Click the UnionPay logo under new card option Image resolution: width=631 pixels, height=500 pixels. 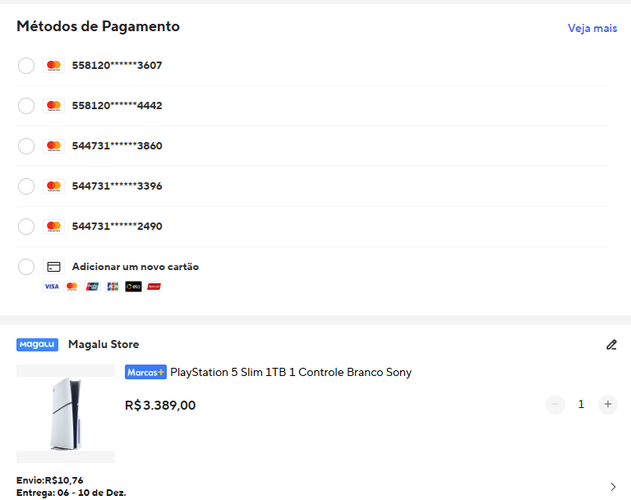pos(92,287)
